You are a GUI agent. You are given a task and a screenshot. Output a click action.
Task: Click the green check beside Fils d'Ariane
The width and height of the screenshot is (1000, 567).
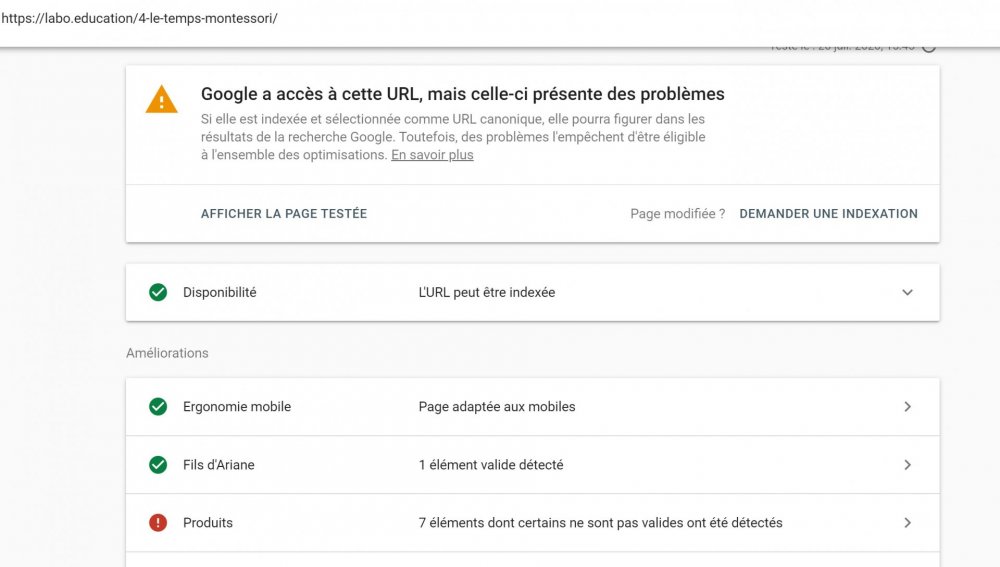point(158,465)
